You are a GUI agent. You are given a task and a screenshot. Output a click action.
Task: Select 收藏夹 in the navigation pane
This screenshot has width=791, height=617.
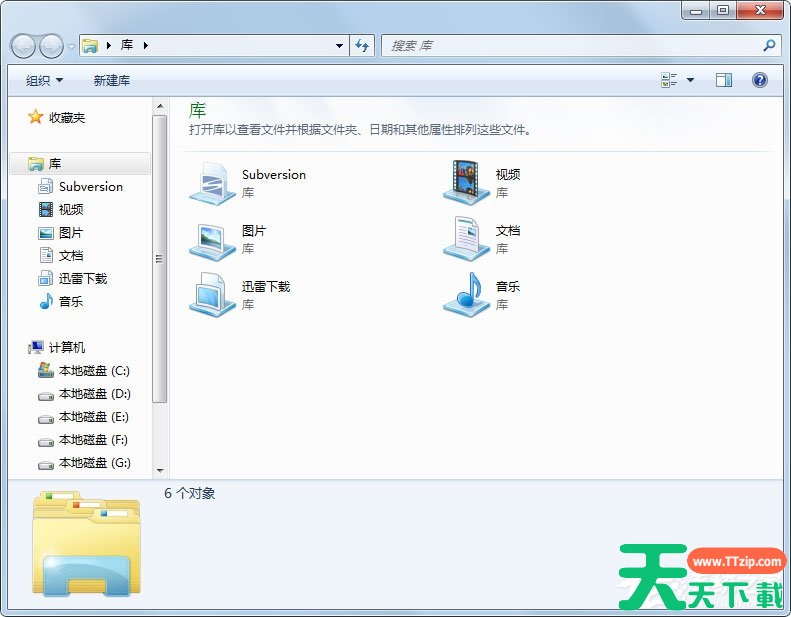coord(67,118)
